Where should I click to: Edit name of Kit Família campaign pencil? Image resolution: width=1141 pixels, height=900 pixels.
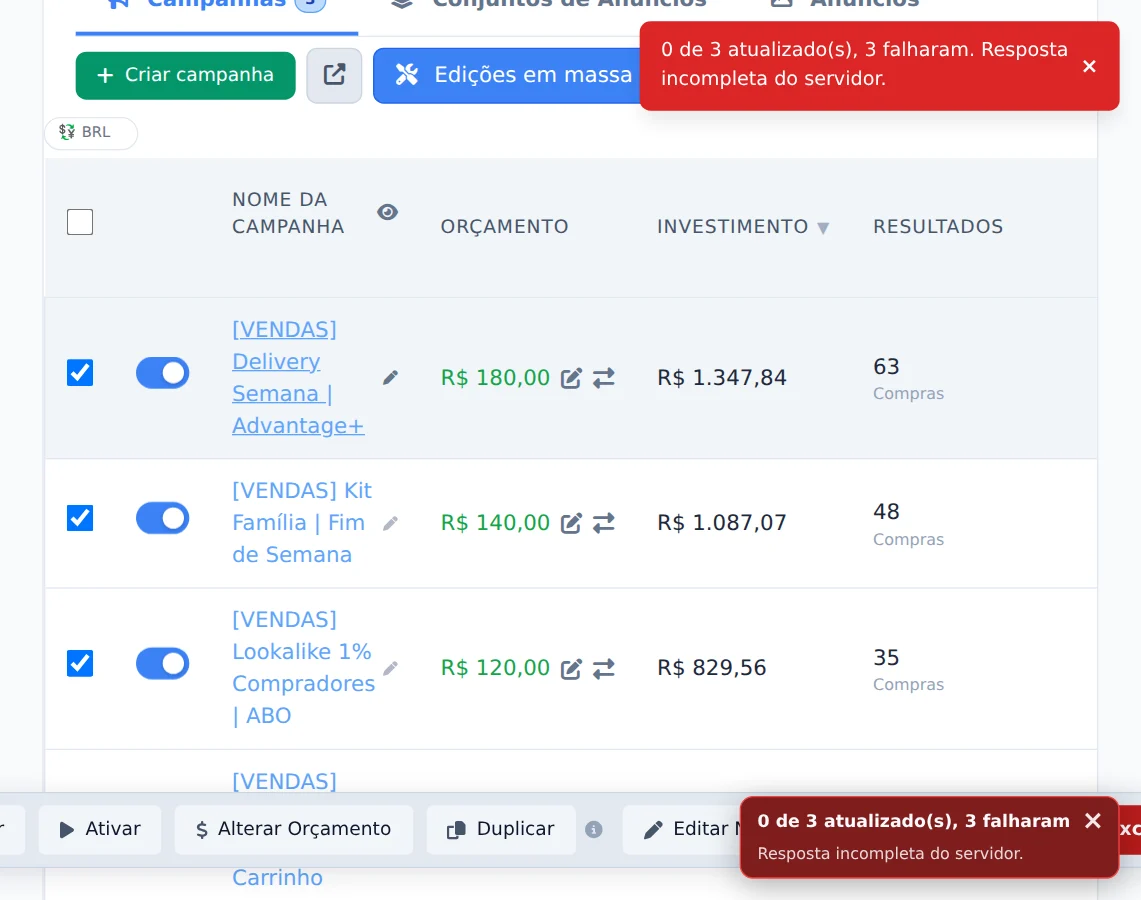390,522
